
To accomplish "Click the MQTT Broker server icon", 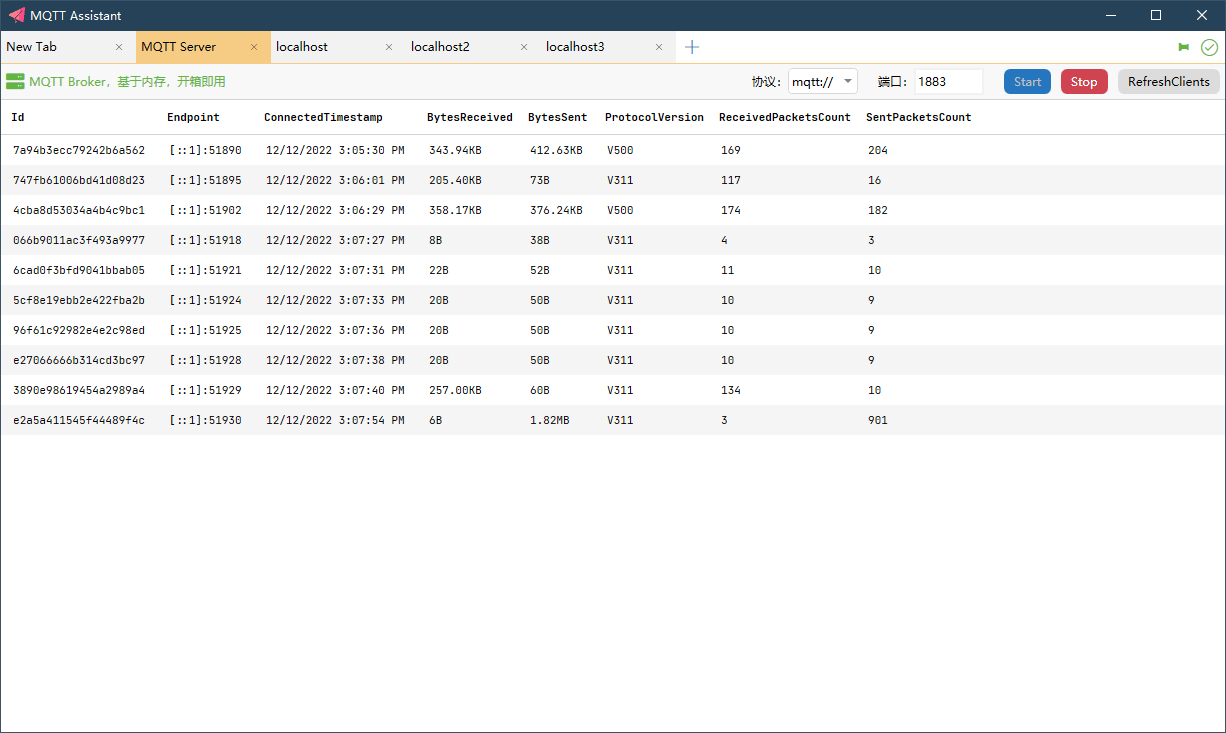I will coord(15,82).
